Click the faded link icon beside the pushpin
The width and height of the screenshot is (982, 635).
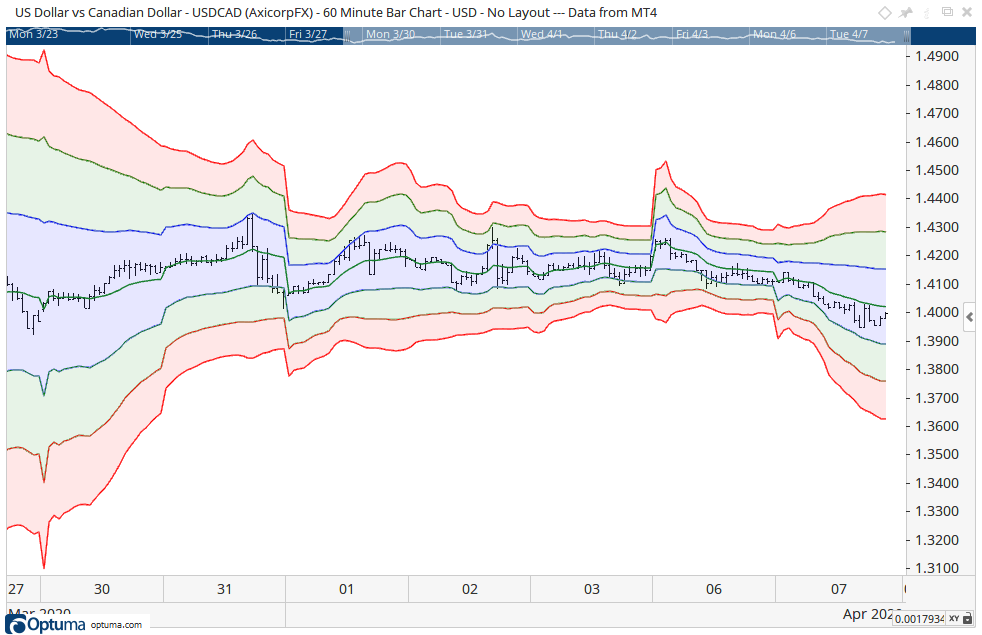coord(927,13)
